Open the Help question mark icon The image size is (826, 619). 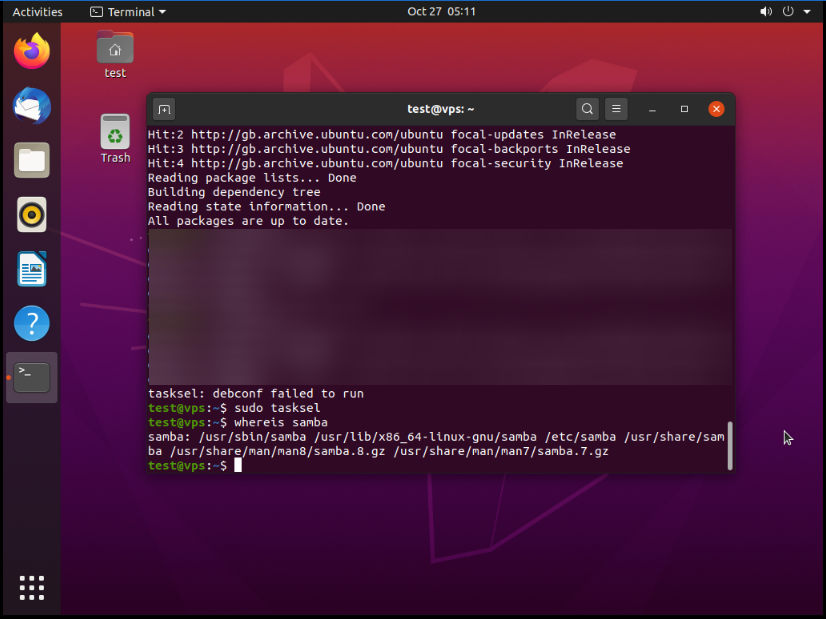click(x=32, y=323)
